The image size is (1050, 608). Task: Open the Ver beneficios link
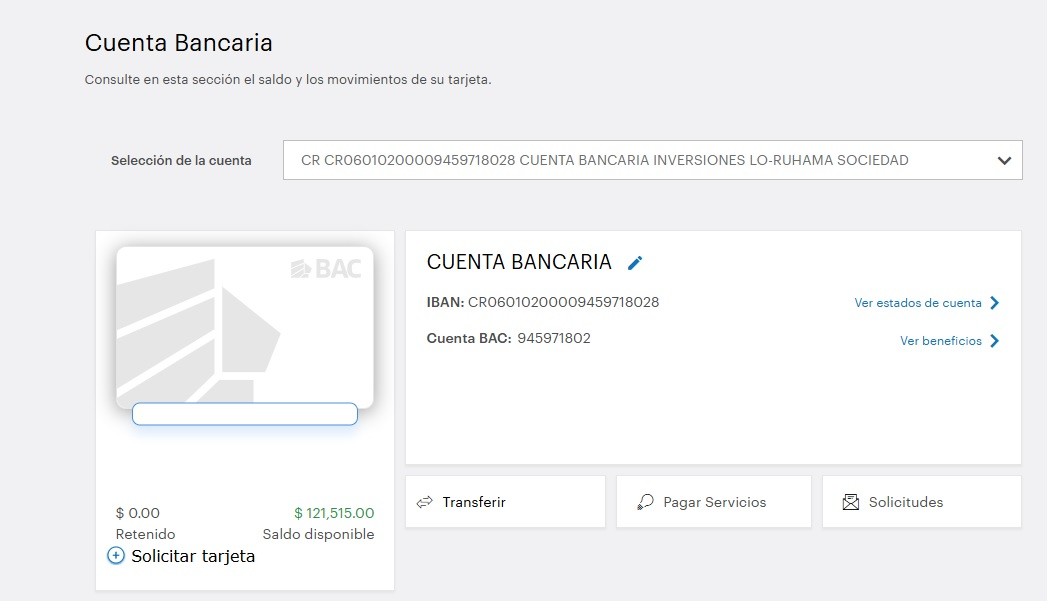tap(940, 341)
